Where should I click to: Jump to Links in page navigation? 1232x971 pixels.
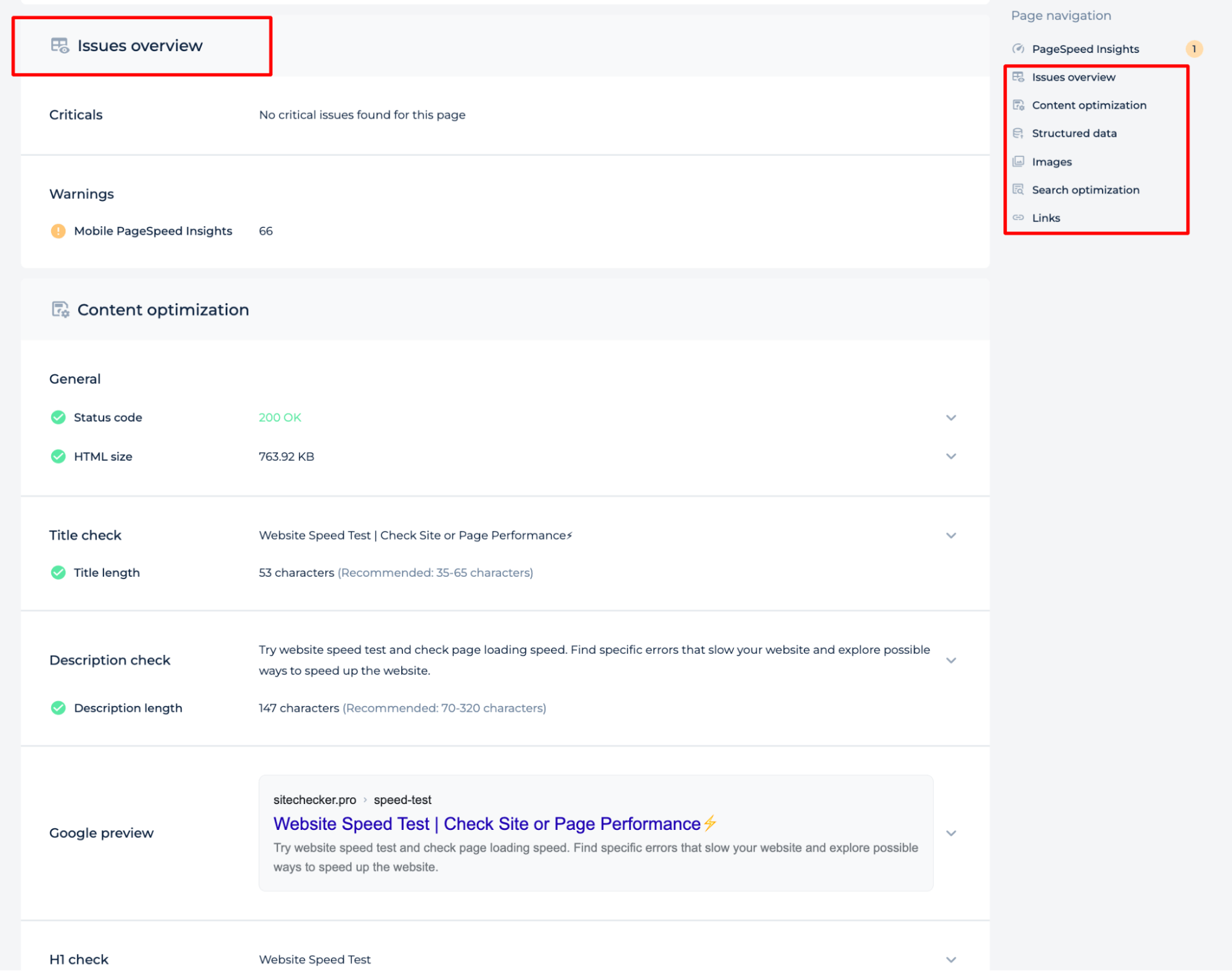coord(1046,217)
